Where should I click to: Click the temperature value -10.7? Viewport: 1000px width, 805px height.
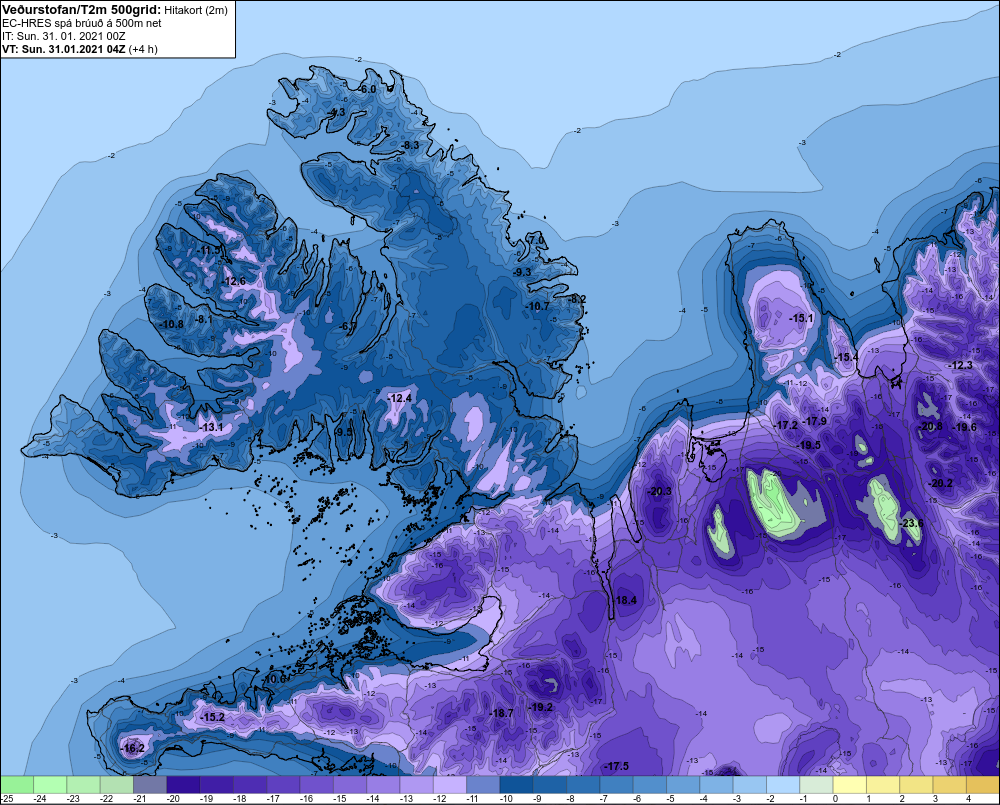pos(537,306)
